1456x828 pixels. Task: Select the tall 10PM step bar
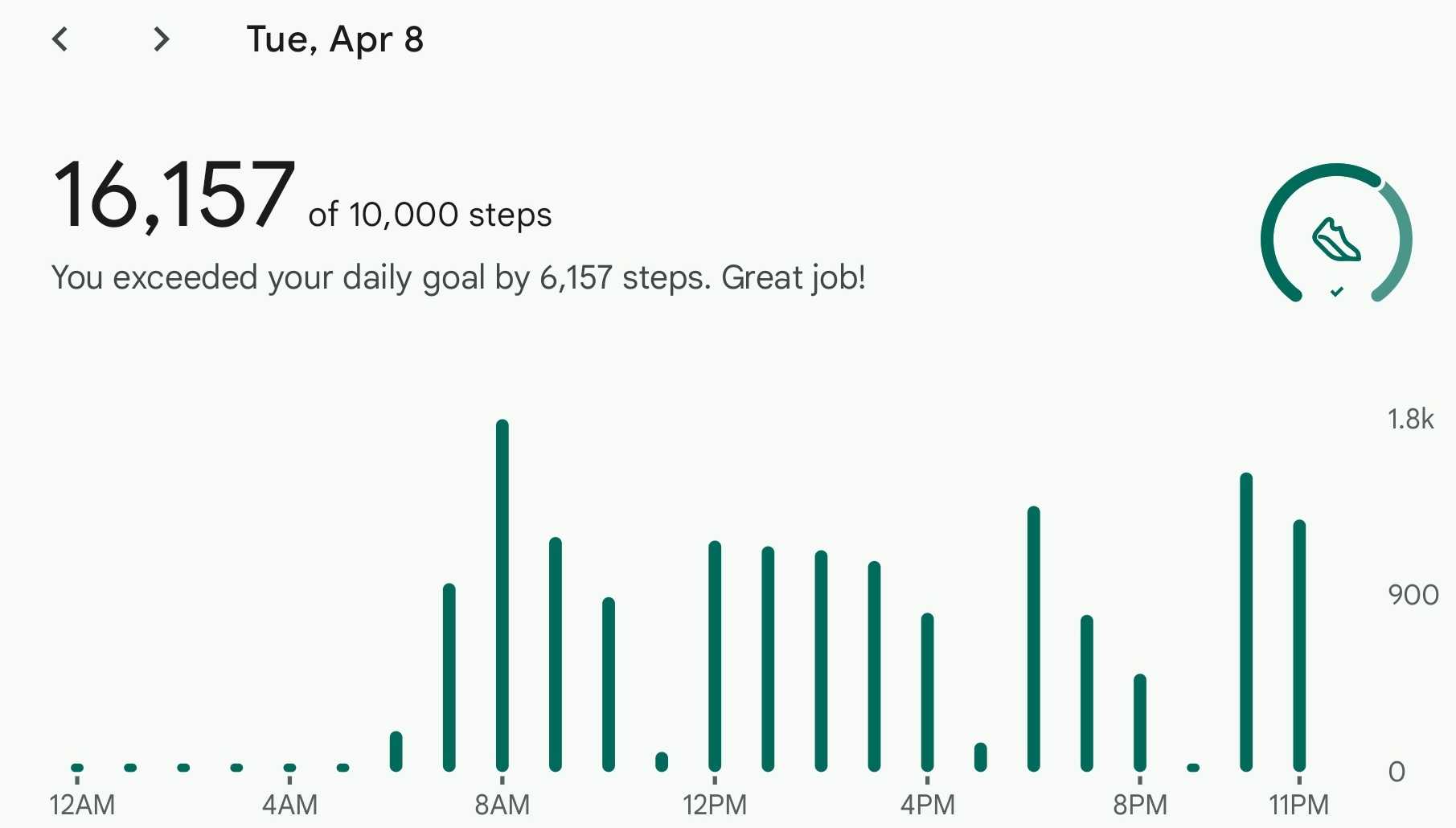tap(1246, 622)
